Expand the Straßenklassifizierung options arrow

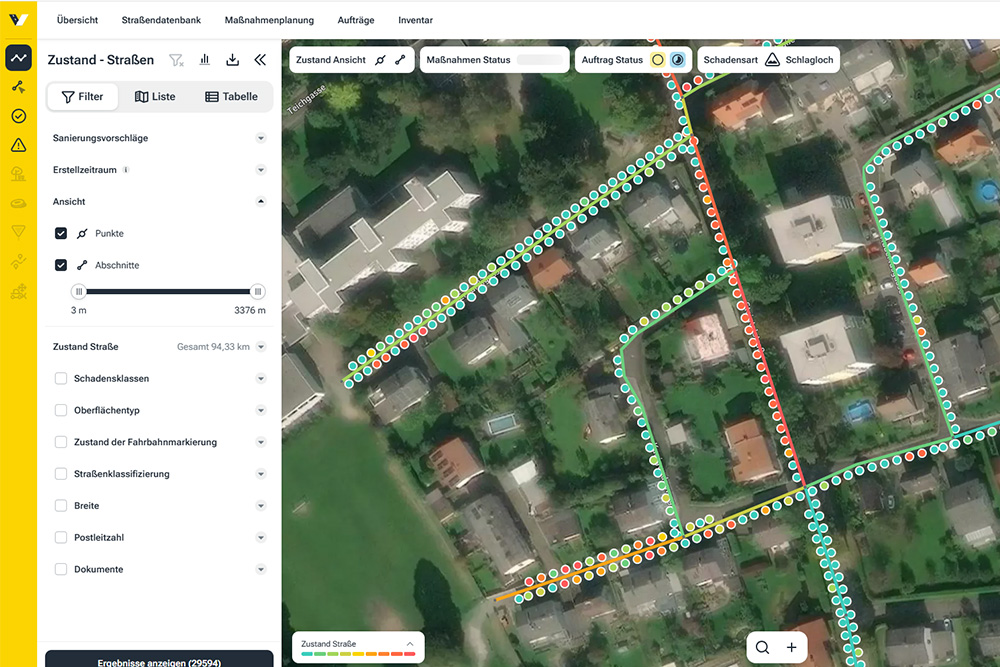(x=261, y=474)
